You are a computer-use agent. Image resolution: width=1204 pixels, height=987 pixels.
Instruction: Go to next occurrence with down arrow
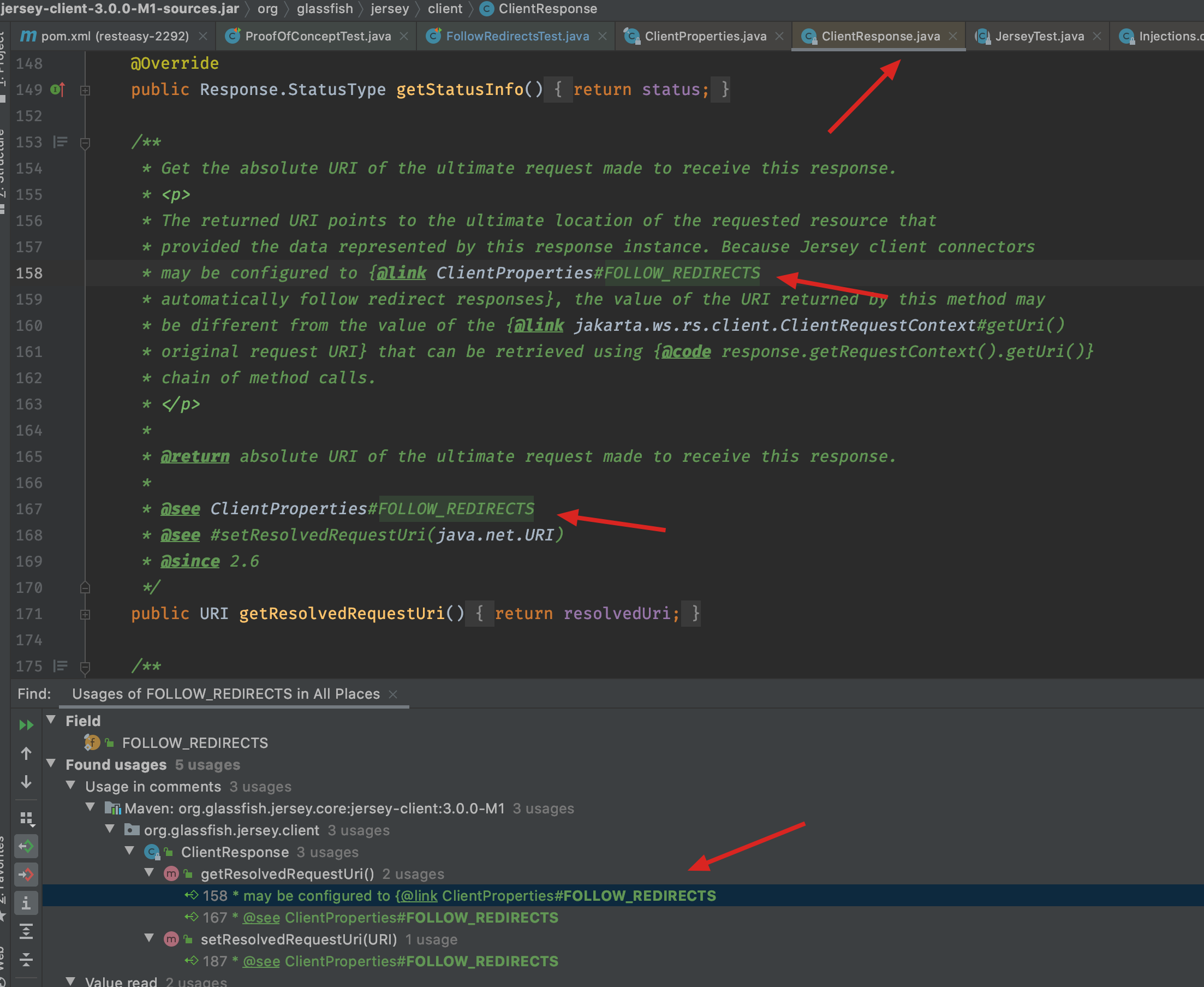pos(26,782)
